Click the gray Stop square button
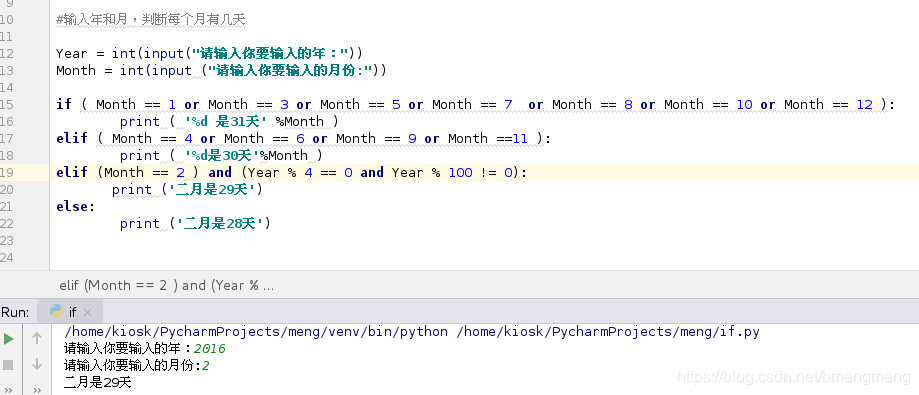This screenshot has height=395, width=919. [8, 365]
